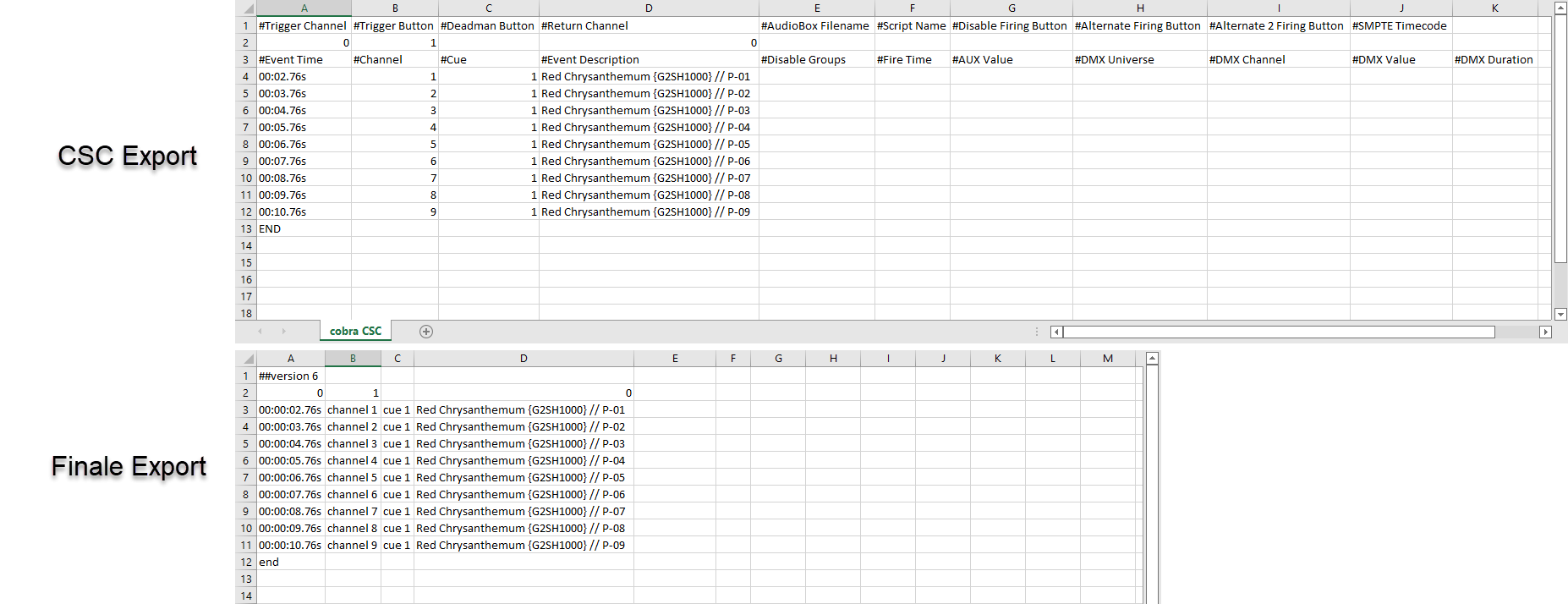The height and width of the screenshot is (604, 1568).
Task: Click the #DMX Duration cell
Action: tap(1494, 60)
